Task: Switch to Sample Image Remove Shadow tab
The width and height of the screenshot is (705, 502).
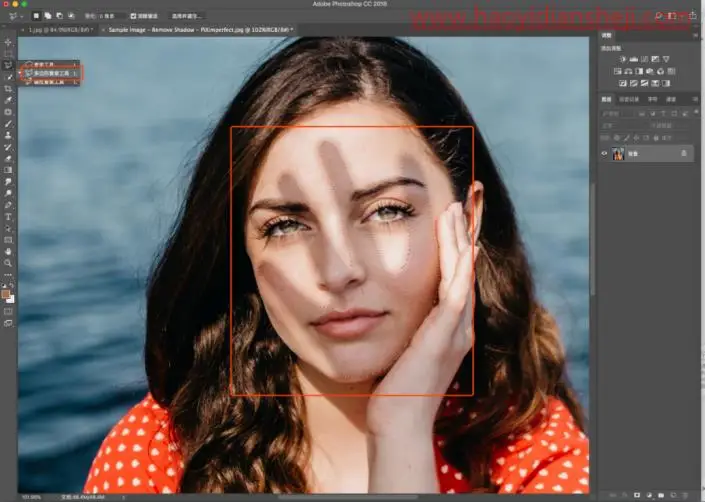Action: coord(198,30)
